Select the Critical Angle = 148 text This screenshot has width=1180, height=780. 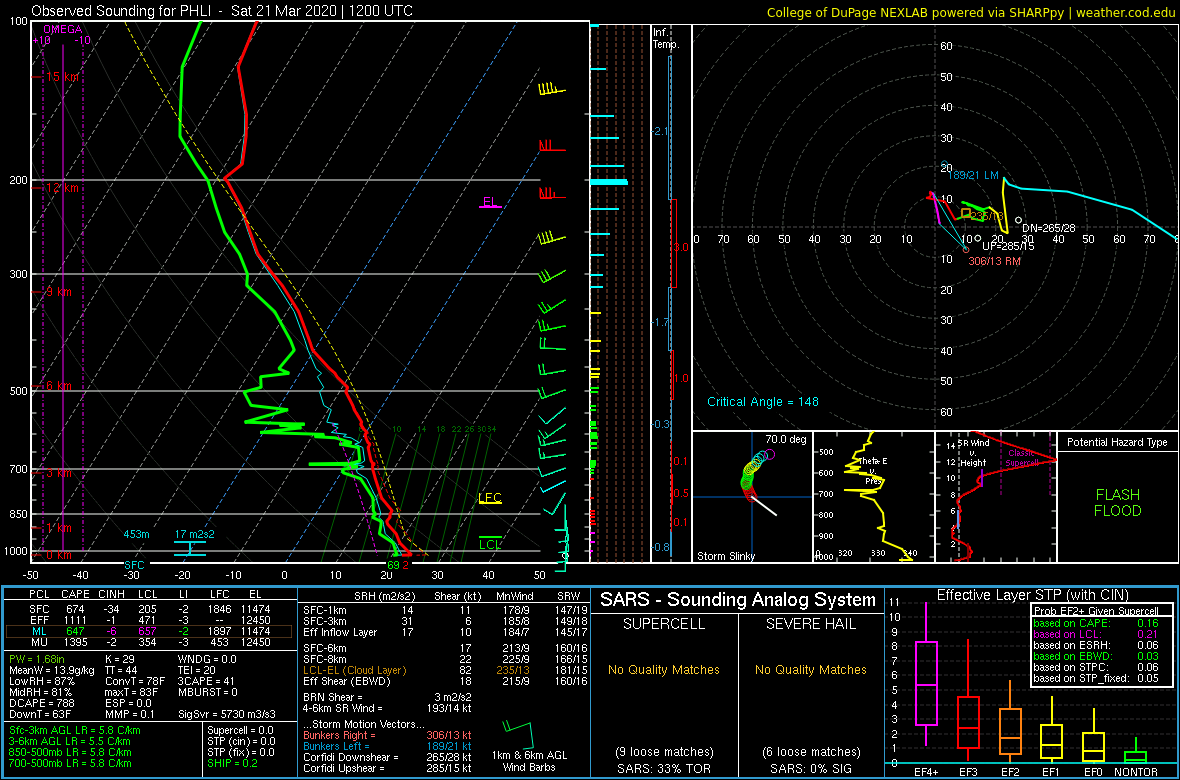pyautogui.click(x=763, y=401)
